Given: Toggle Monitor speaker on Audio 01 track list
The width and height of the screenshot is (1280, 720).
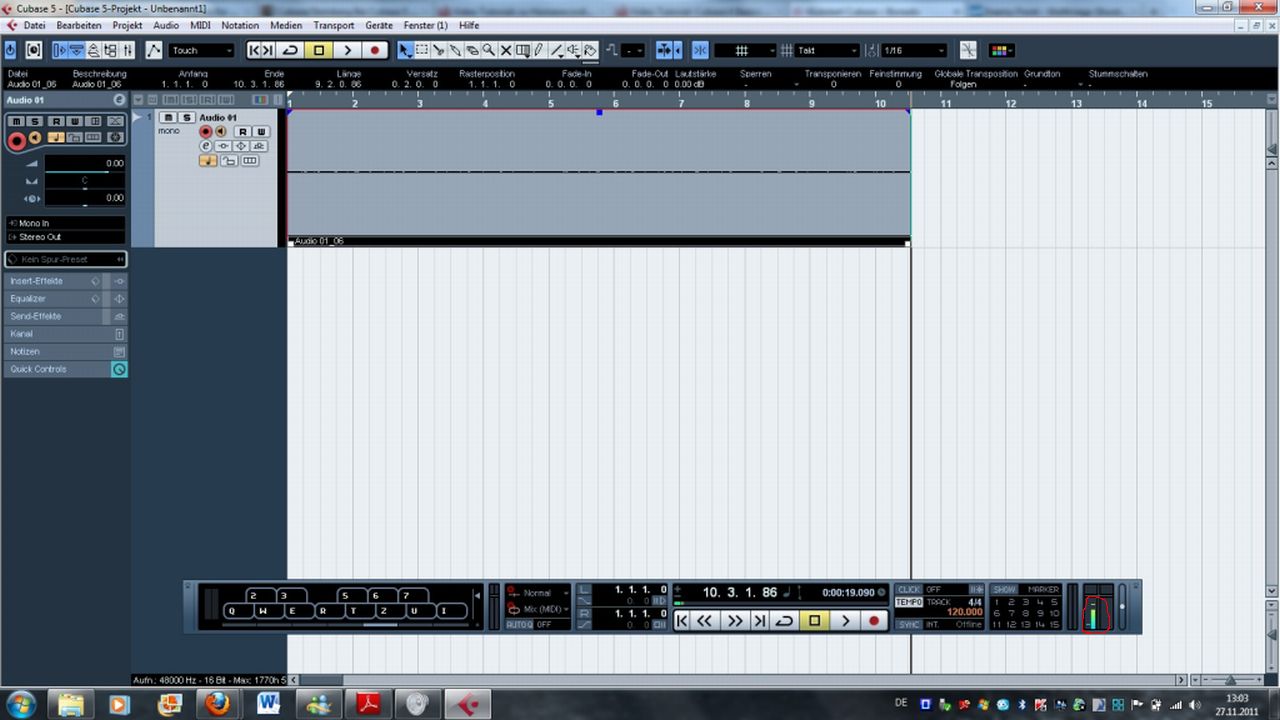Looking at the screenshot, I should pos(221,132).
